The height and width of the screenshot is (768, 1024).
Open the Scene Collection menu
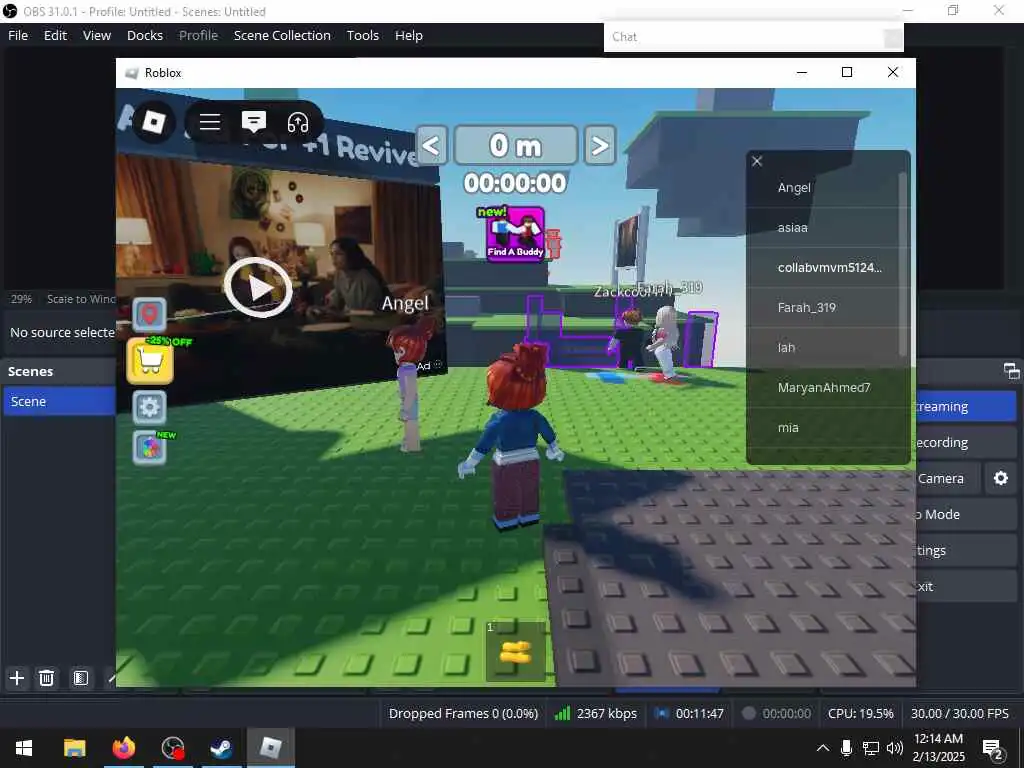pos(282,35)
